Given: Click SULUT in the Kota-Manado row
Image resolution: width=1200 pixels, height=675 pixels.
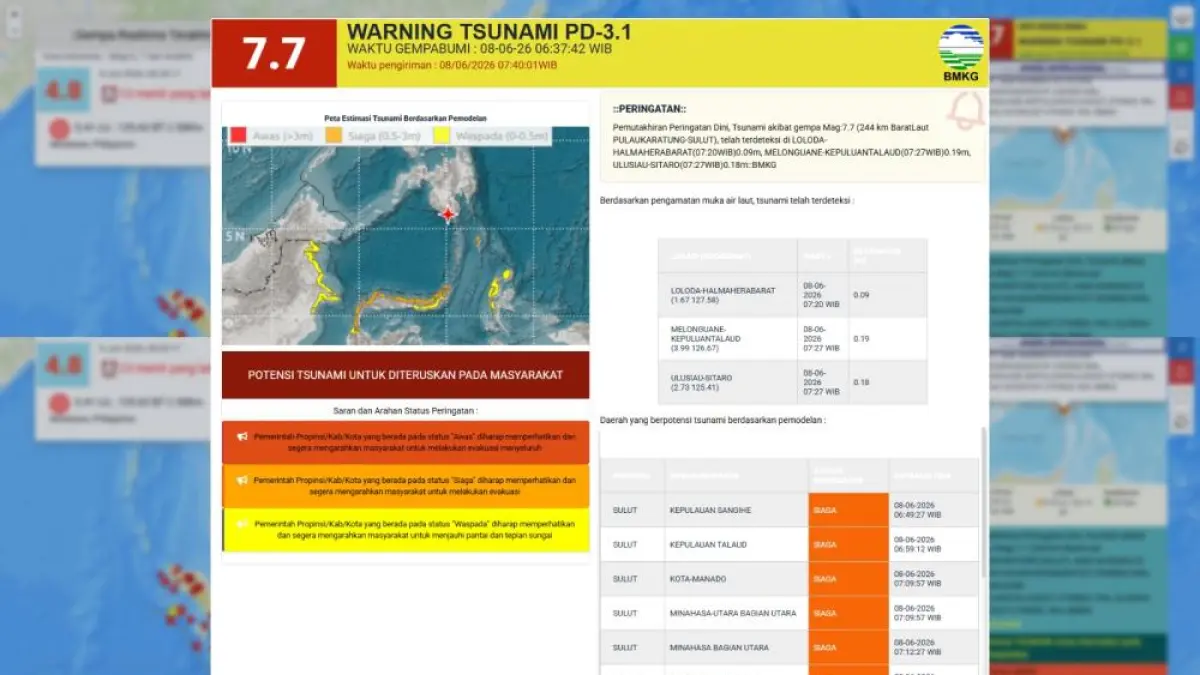Looking at the screenshot, I should (625, 579).
